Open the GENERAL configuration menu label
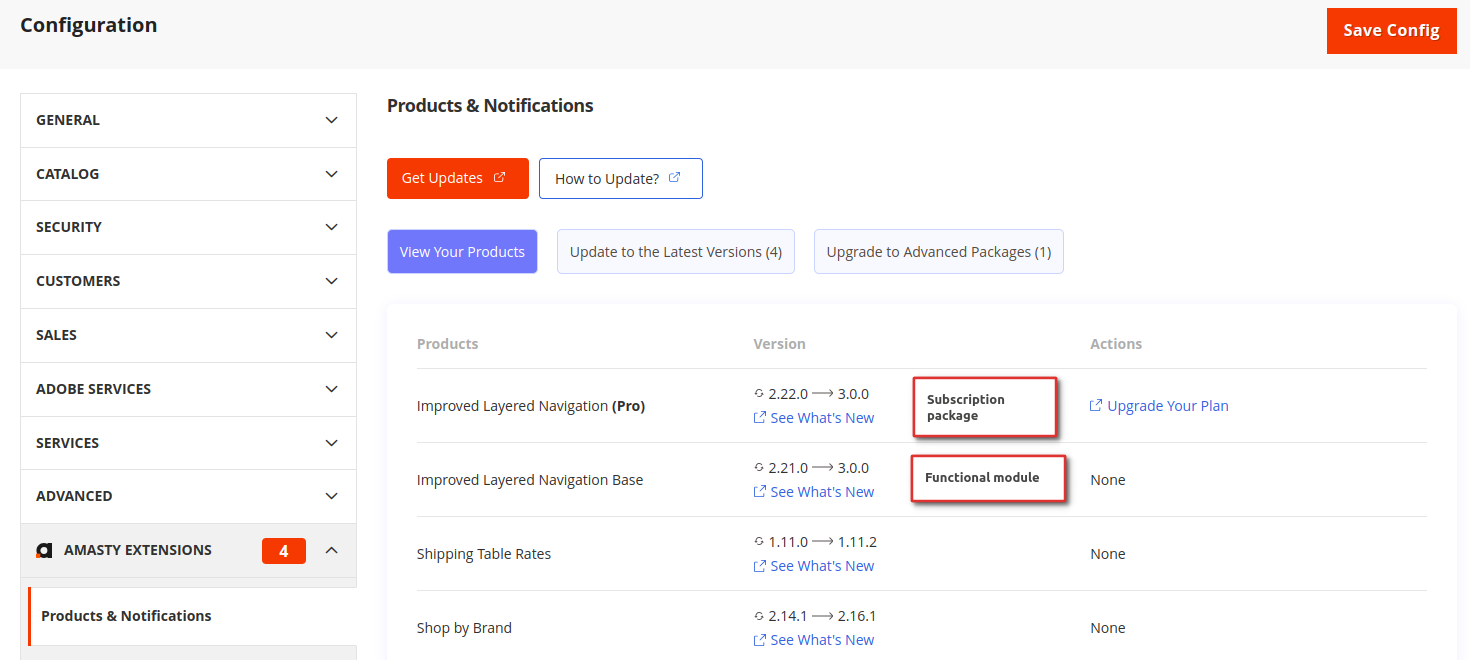 point(68,120)
